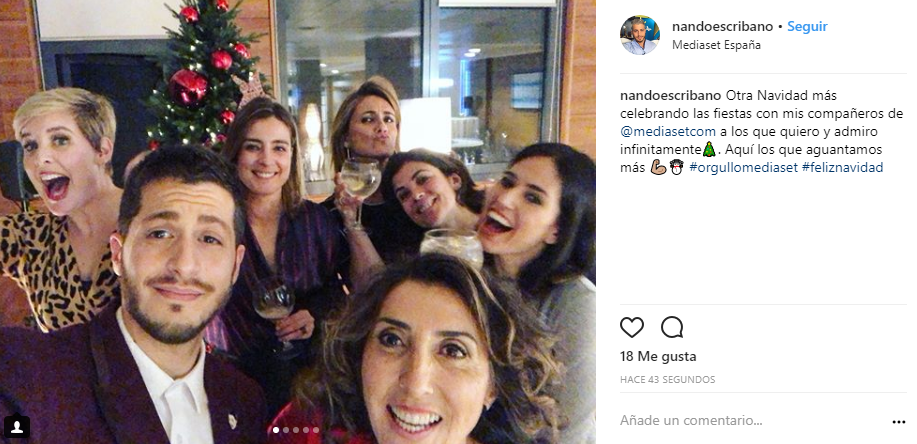Select the first carousel dot
Viewport: 917px width, 444px height.
point(275,430)
